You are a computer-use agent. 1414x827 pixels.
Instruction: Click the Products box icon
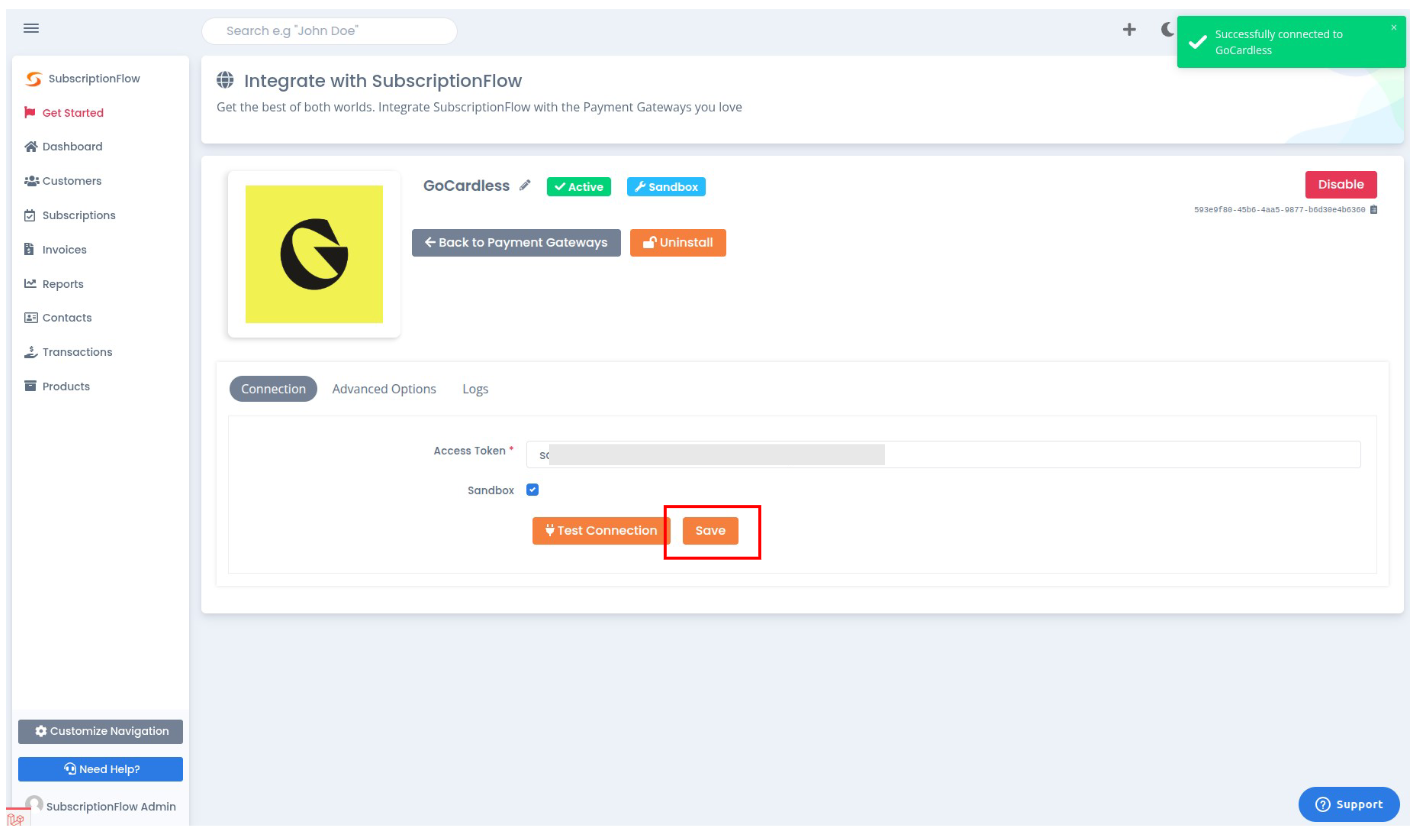(30, 386)
